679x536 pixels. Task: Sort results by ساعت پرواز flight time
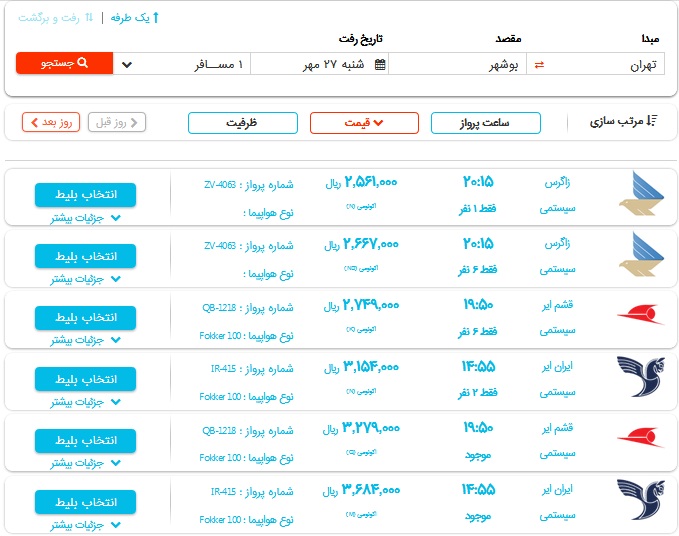[x=486, y=123]
